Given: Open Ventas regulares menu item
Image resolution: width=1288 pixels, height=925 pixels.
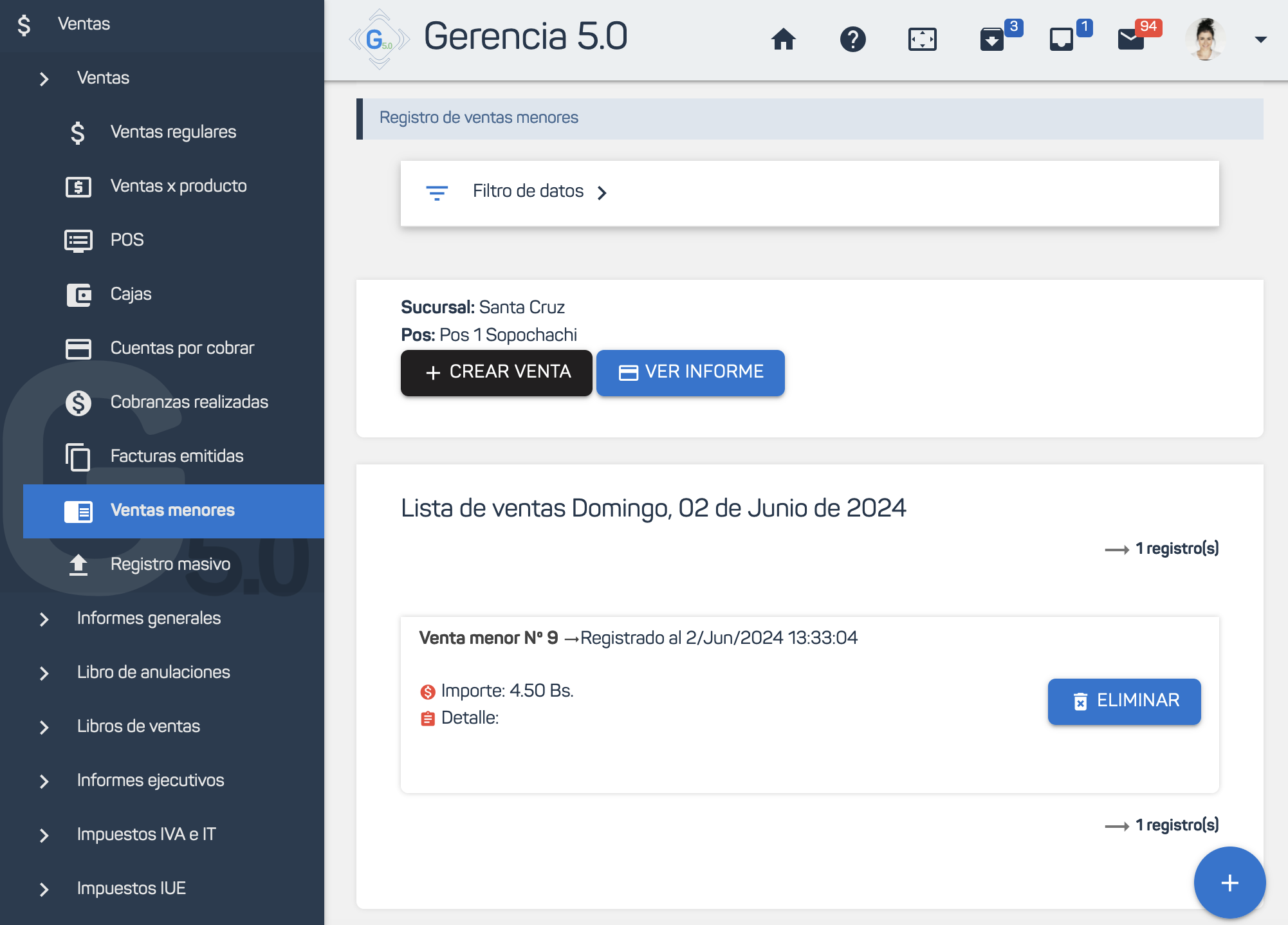Looking at the screenshot, I should [x=173, y=132].
